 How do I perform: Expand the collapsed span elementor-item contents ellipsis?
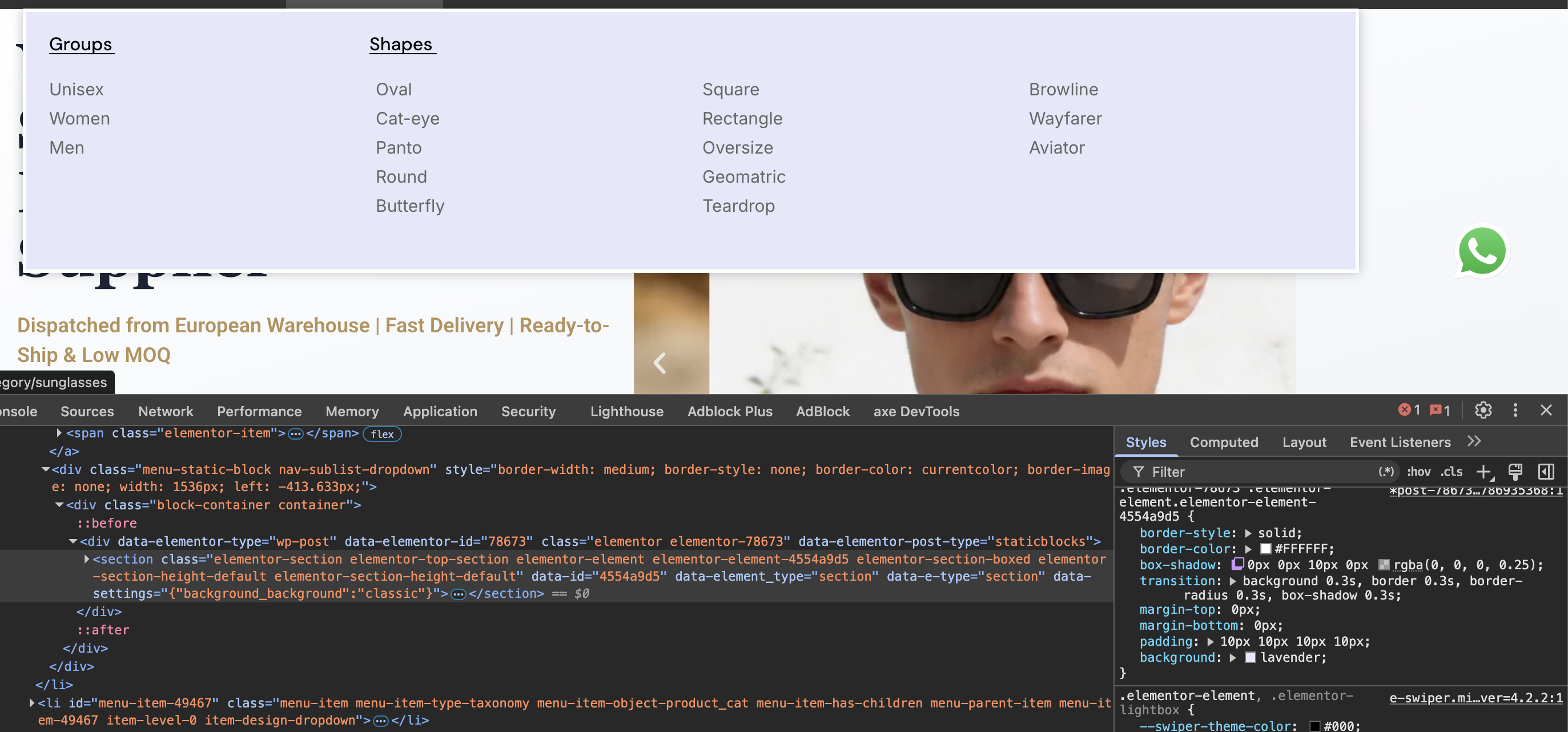click(x=296, y=434)
